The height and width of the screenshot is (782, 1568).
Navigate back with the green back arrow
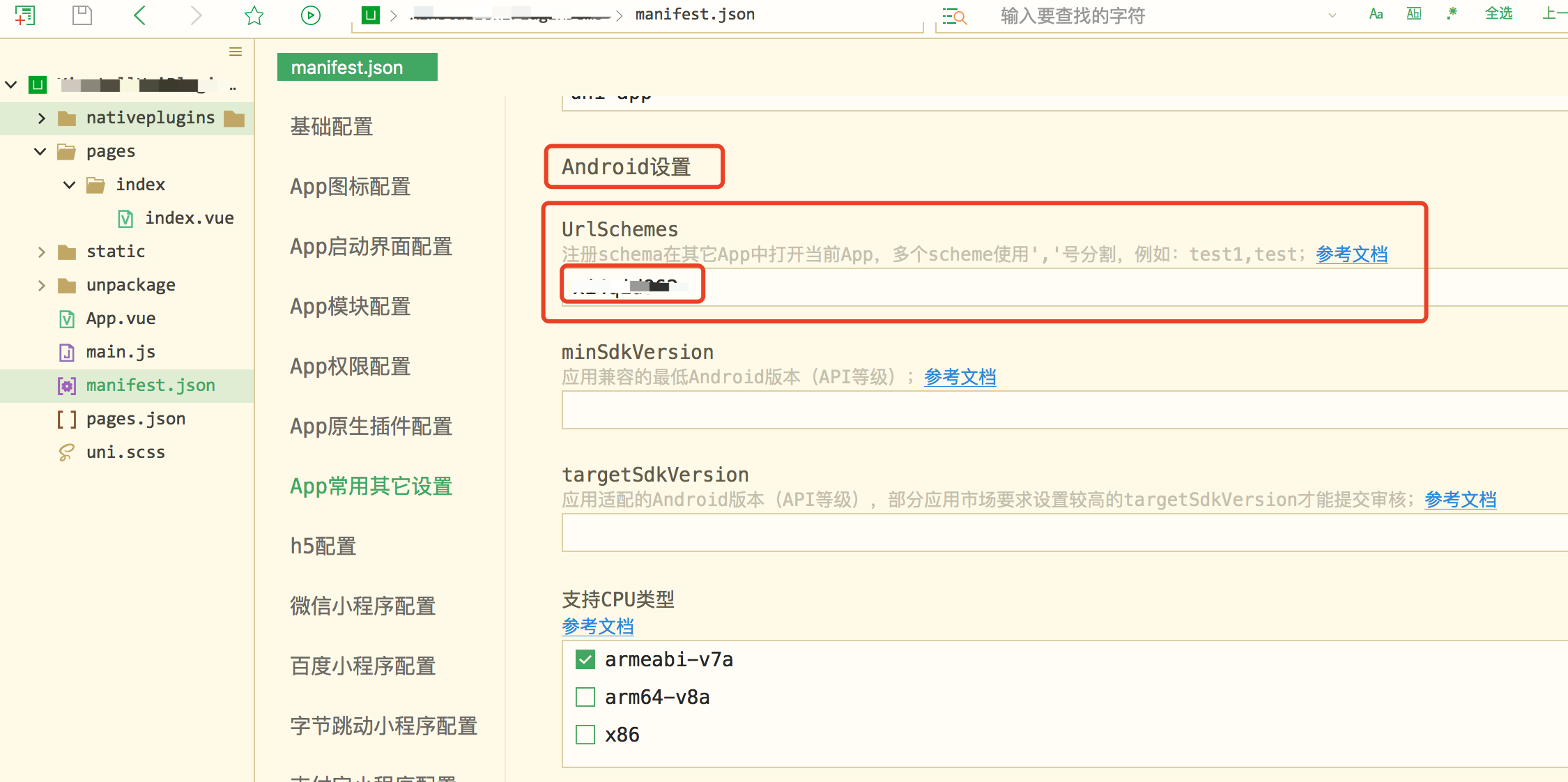pyautogui.click(x=139, y=15)
